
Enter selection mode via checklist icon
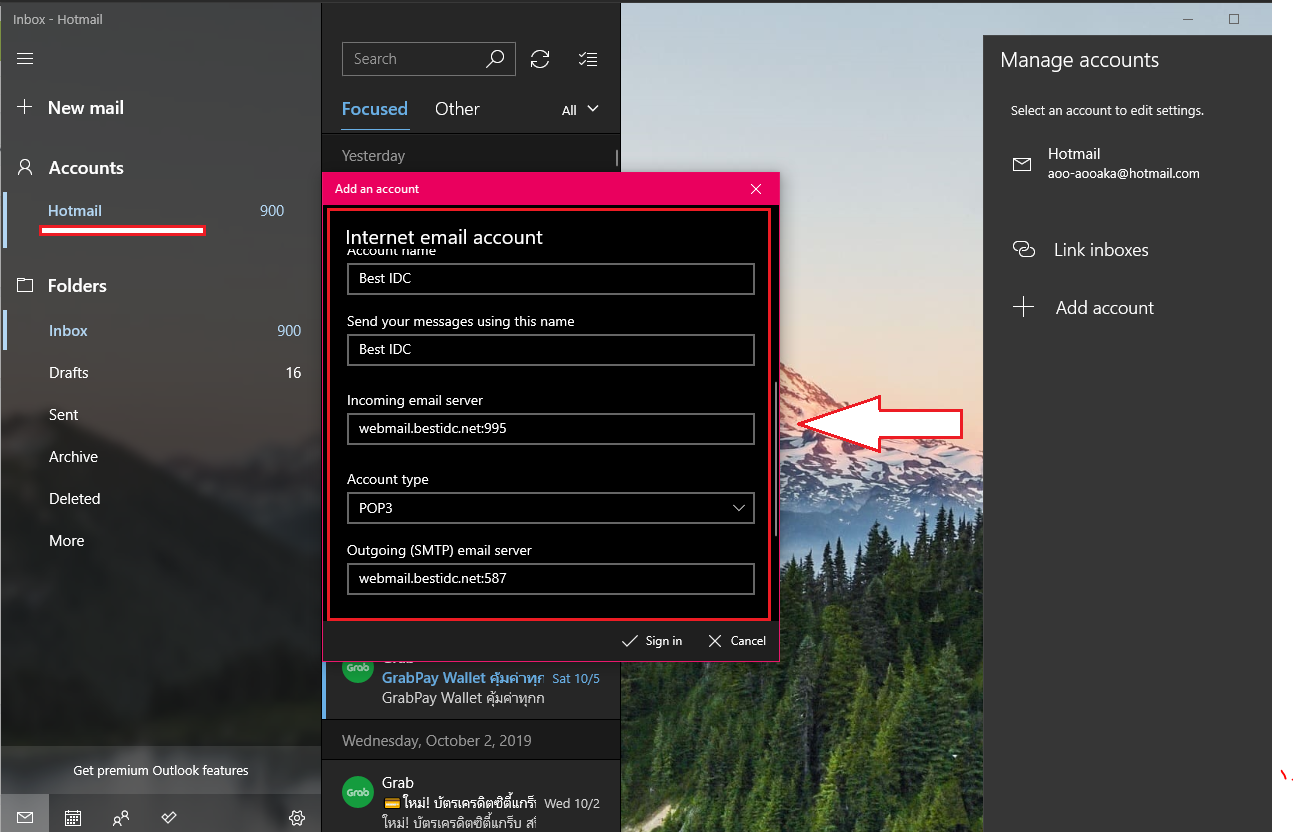tap(588, 59)
